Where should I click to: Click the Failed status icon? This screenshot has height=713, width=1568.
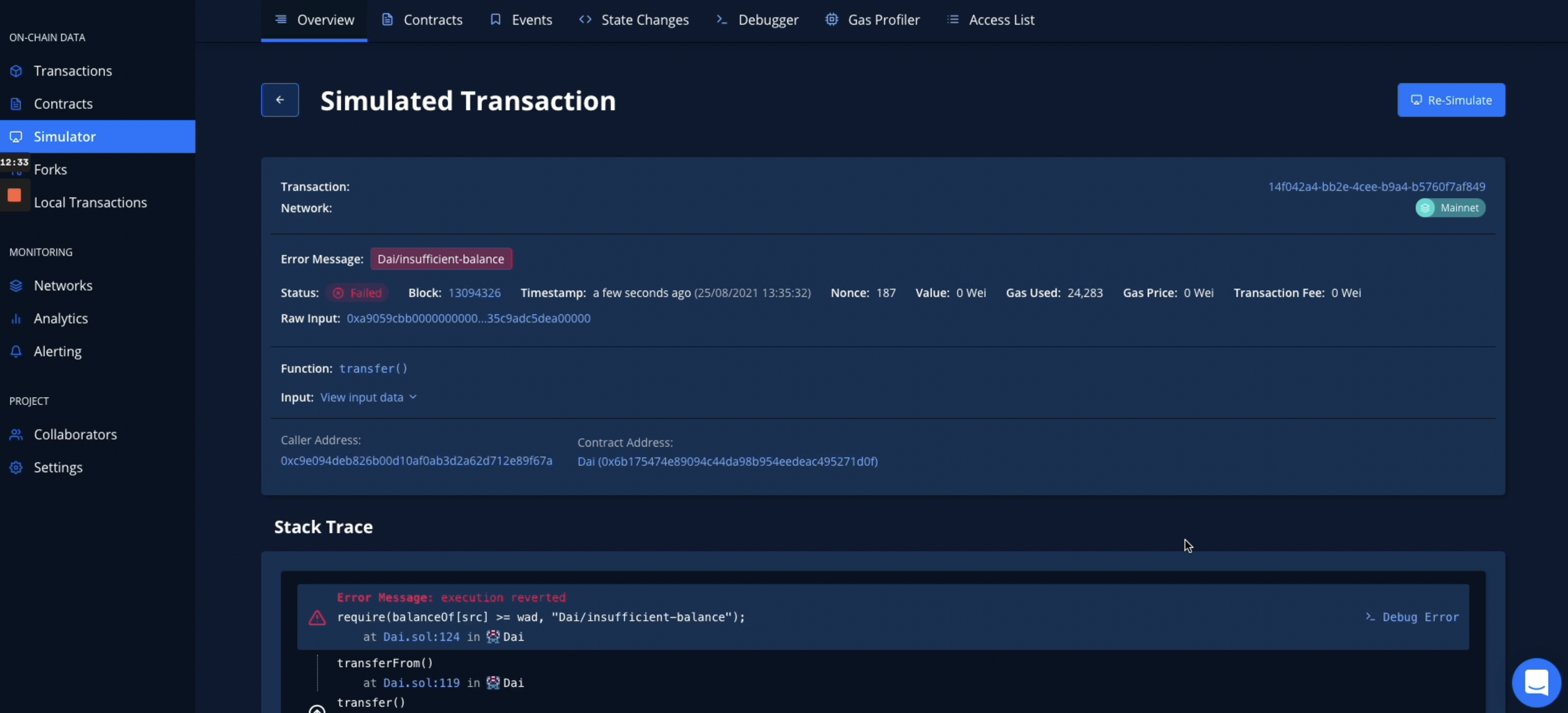click(x=339, y=293)
